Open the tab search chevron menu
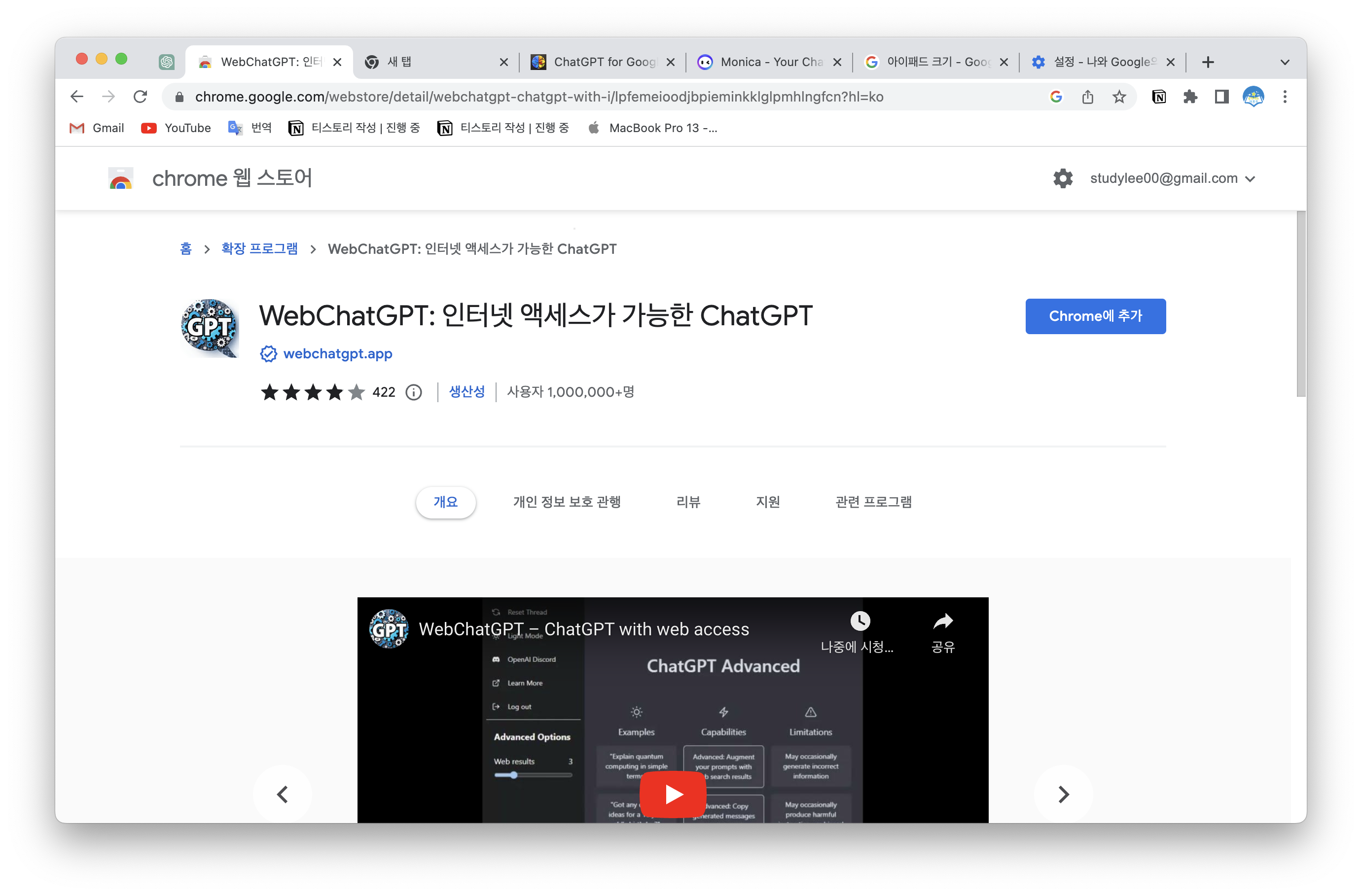1362x896 pixels. (x=1285, y=62)
